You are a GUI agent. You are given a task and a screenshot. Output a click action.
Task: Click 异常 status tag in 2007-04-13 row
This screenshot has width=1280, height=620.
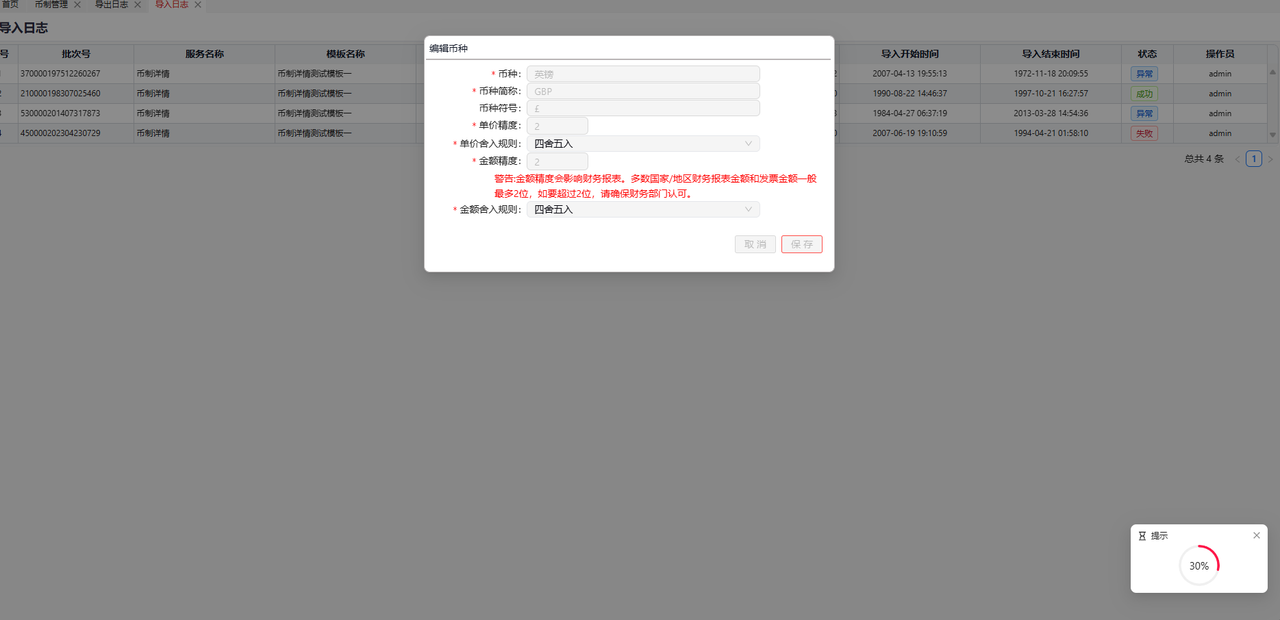1144,74
